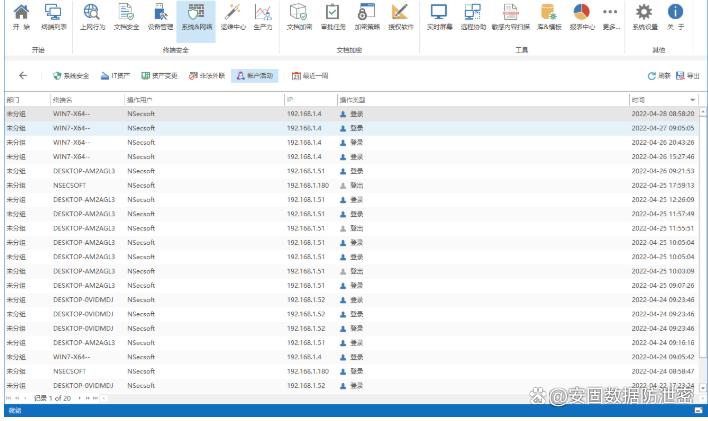
Task: Click the back arrow navigation button
Action: click(x=23, y=76)
